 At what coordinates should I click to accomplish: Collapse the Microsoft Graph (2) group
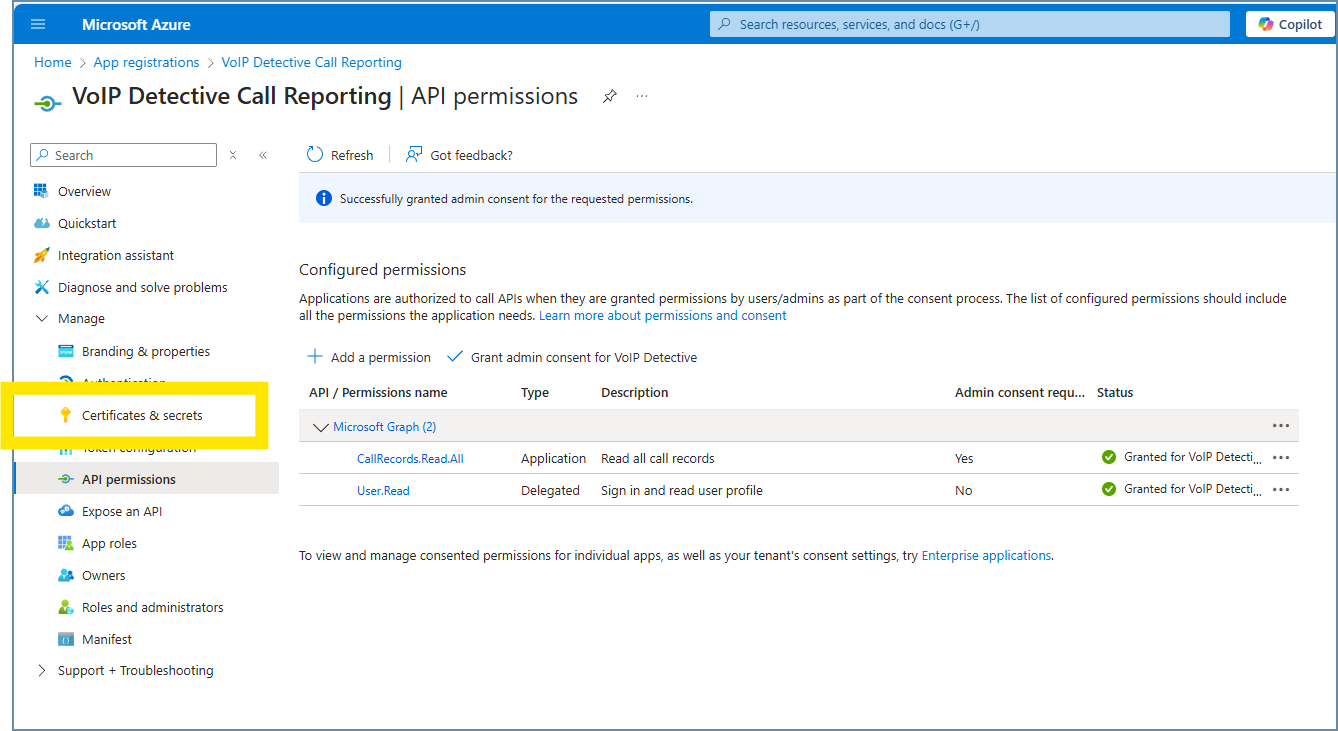click(320, 427)
